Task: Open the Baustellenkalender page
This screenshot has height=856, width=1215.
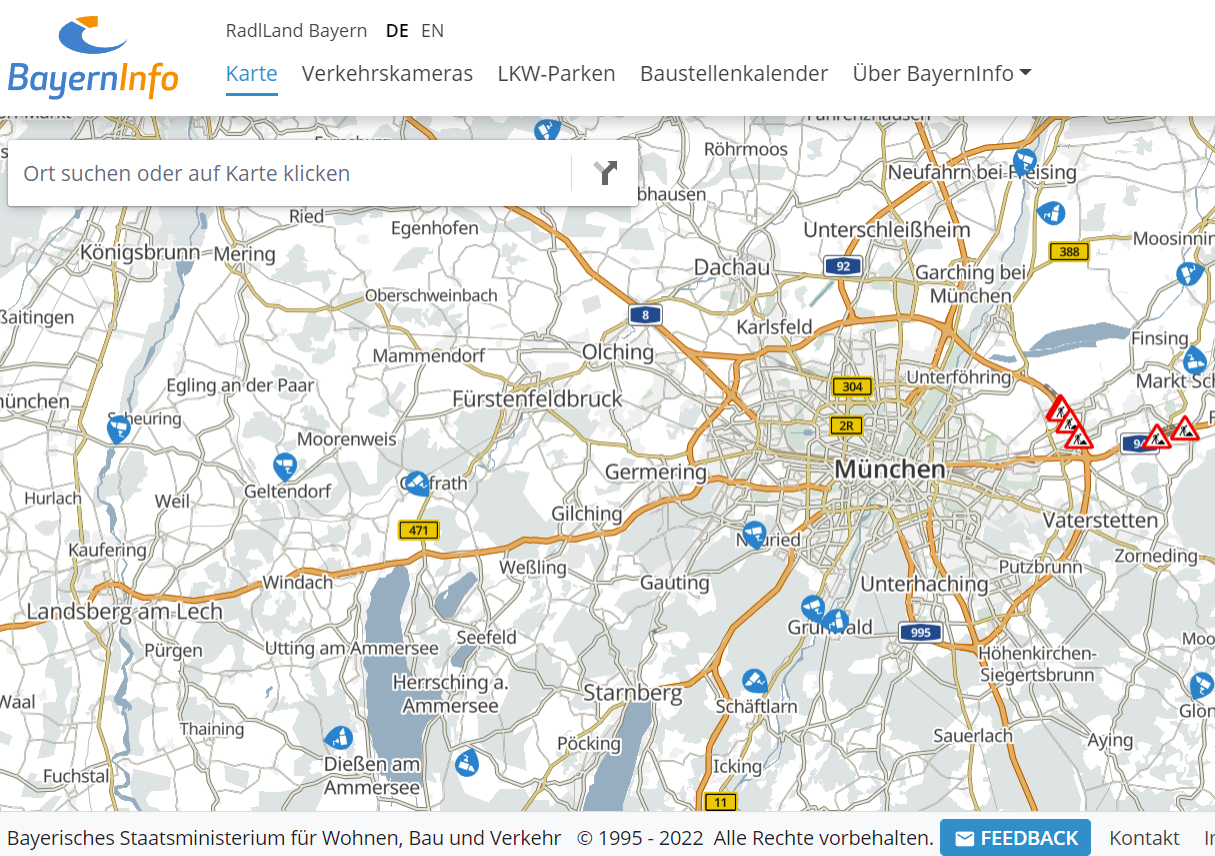Action: click(734, 74)
